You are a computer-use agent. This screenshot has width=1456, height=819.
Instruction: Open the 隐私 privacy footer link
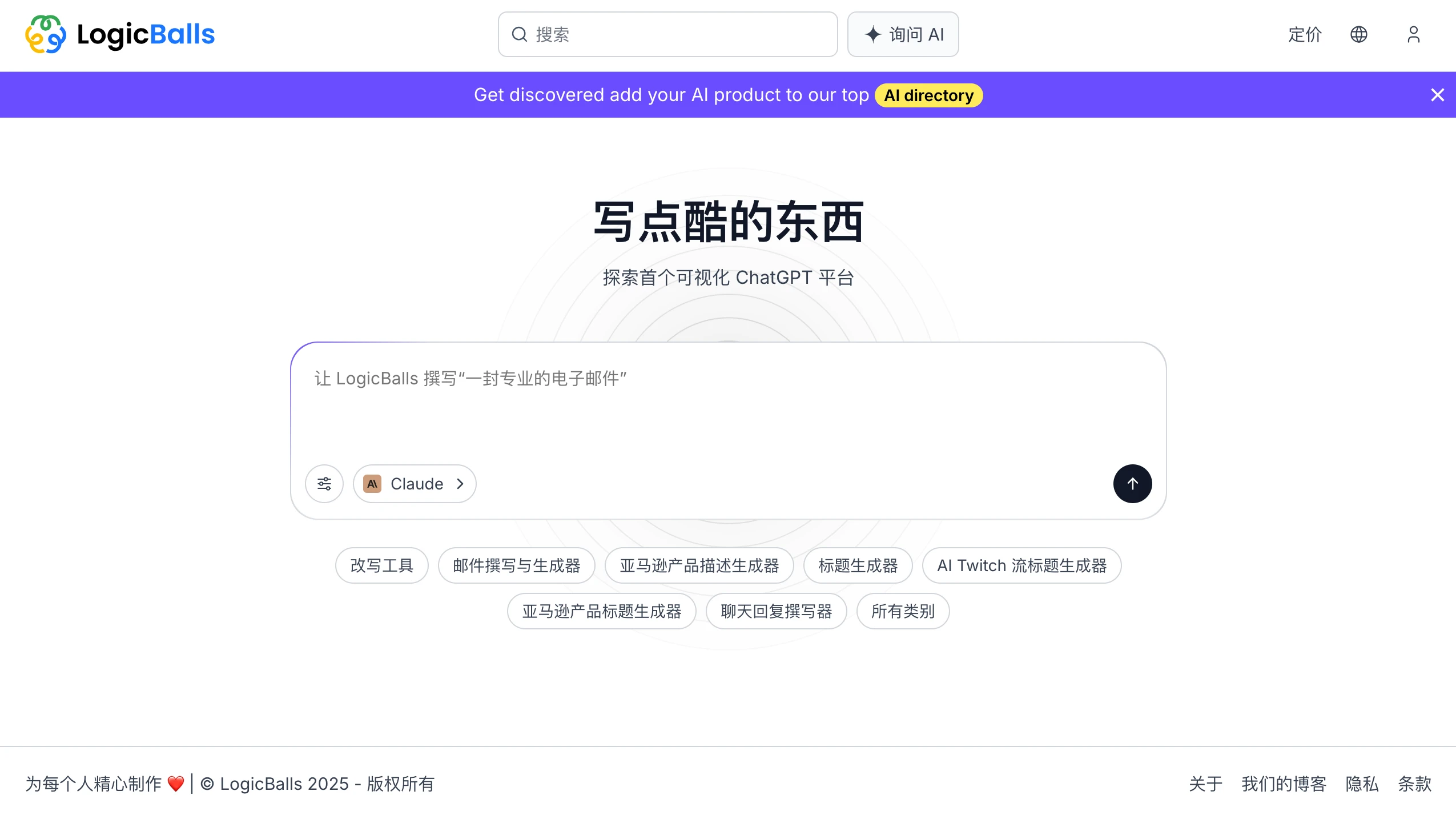click(x=1362, y=784)
